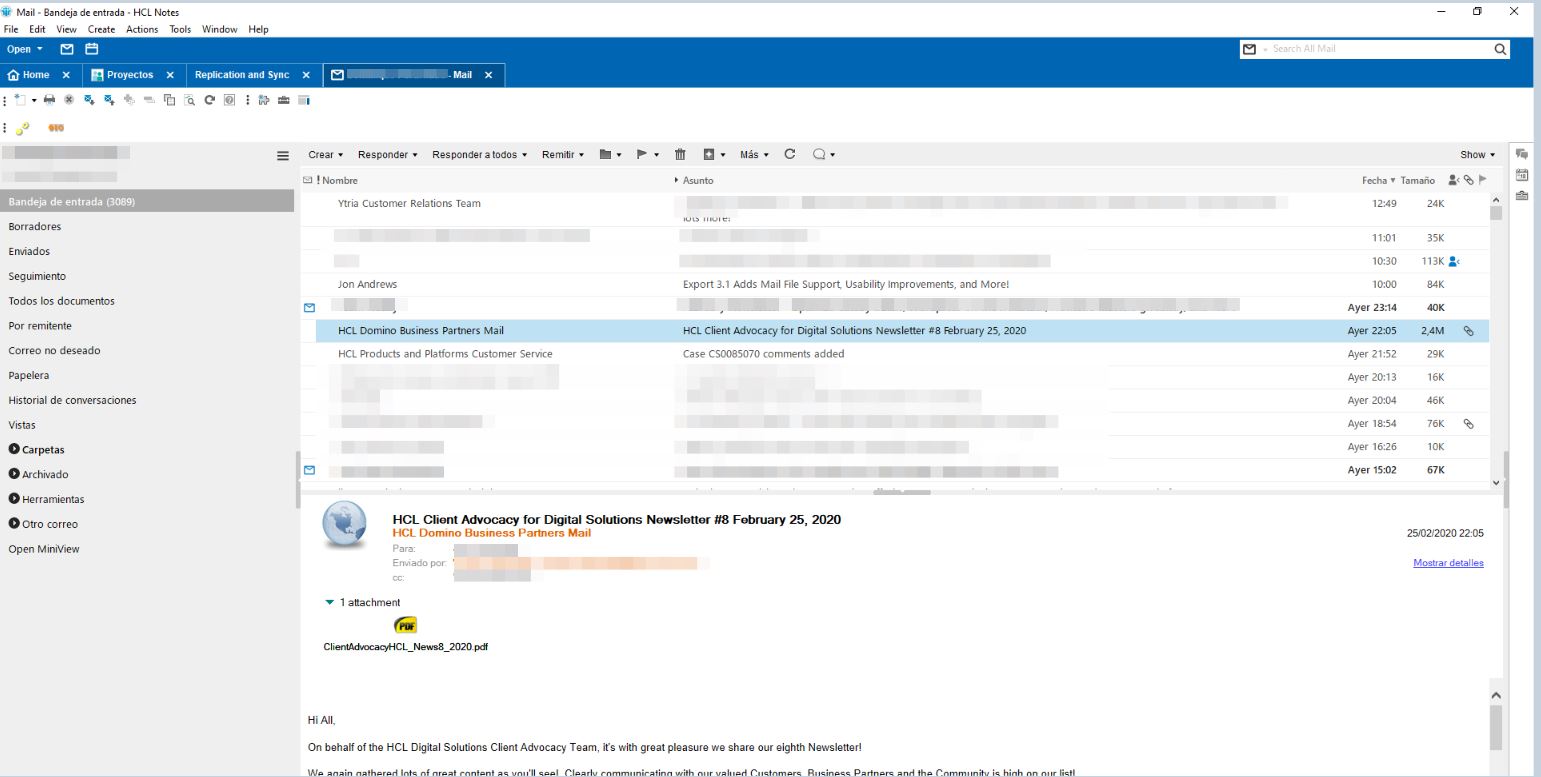This screenshot has width=1541, height=777.
Task: Switch to the Proyectos tab
Action: pos(131,75)
